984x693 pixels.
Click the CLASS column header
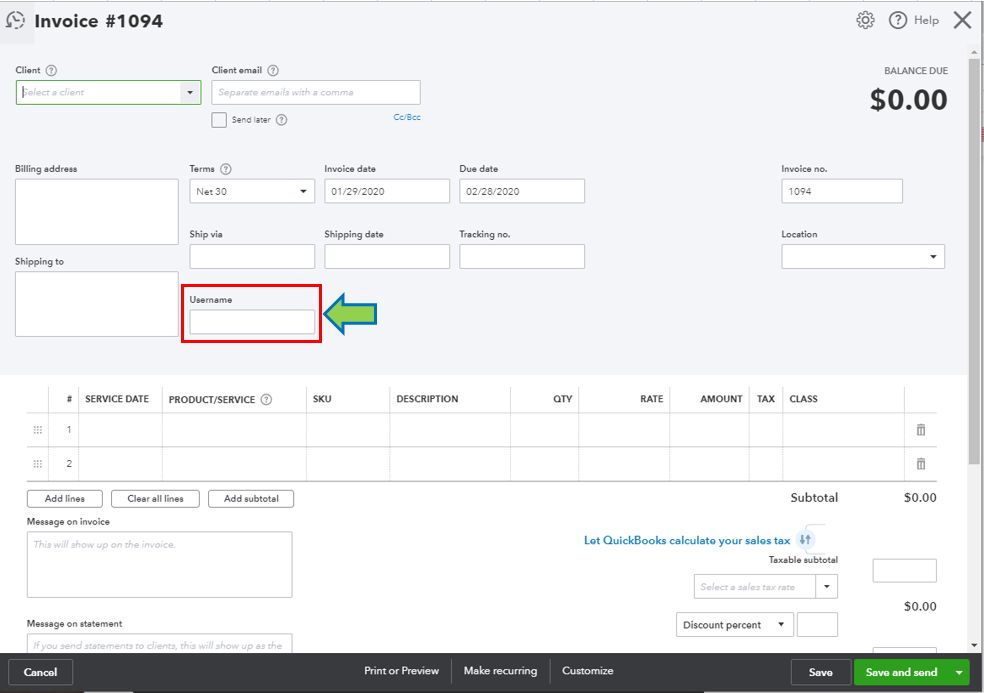click(x=803, y=399)
